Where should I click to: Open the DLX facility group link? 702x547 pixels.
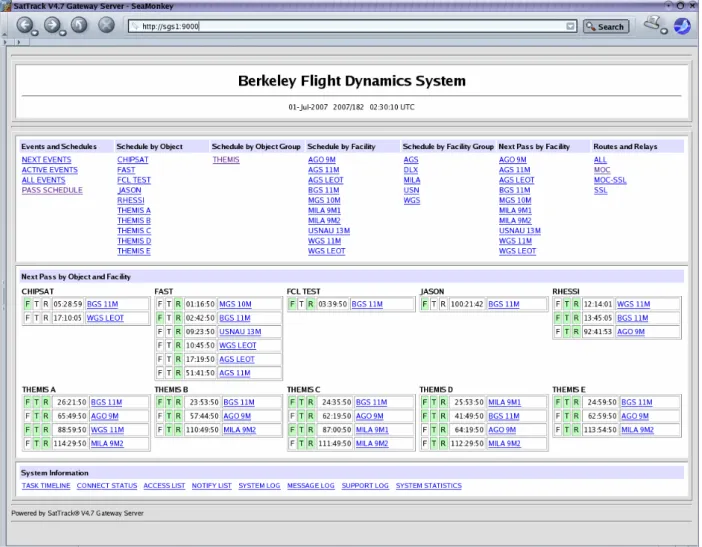point(411,170)
